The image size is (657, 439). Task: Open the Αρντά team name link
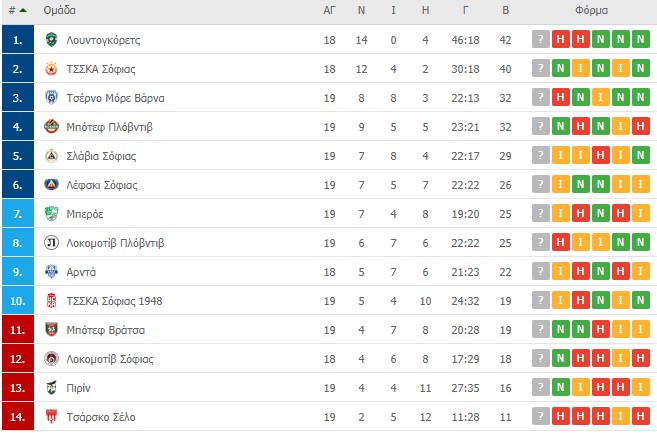81,272
